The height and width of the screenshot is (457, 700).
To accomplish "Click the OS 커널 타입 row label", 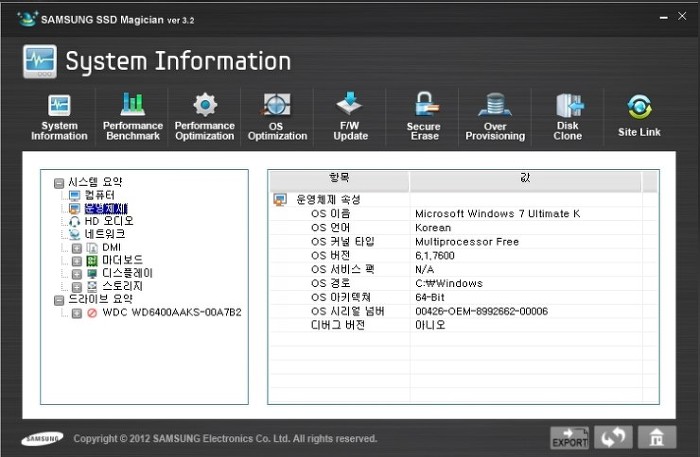I will tap(343, 242).
